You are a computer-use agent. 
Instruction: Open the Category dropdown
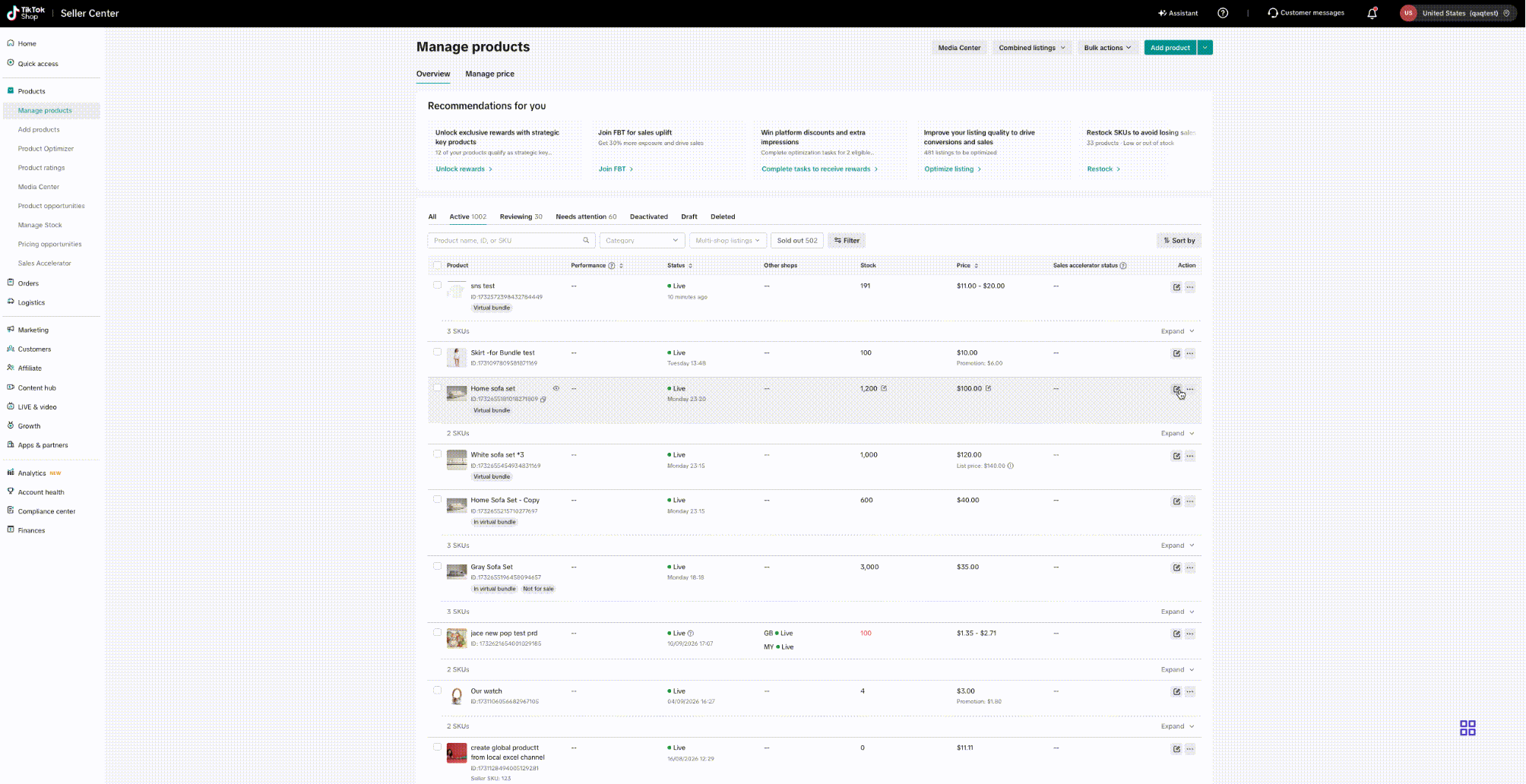(641, 240)
